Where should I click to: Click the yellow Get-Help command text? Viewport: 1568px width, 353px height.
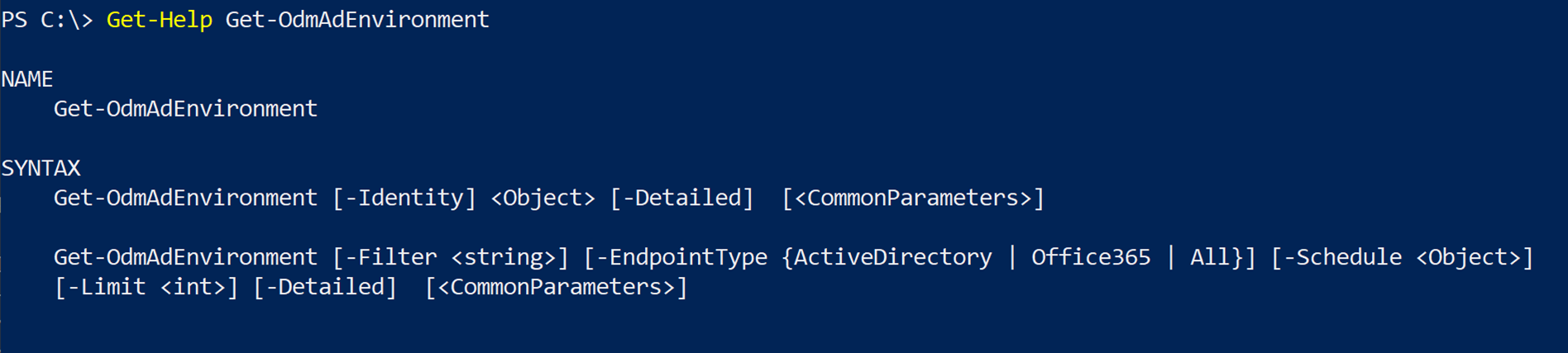click(159, 19)
